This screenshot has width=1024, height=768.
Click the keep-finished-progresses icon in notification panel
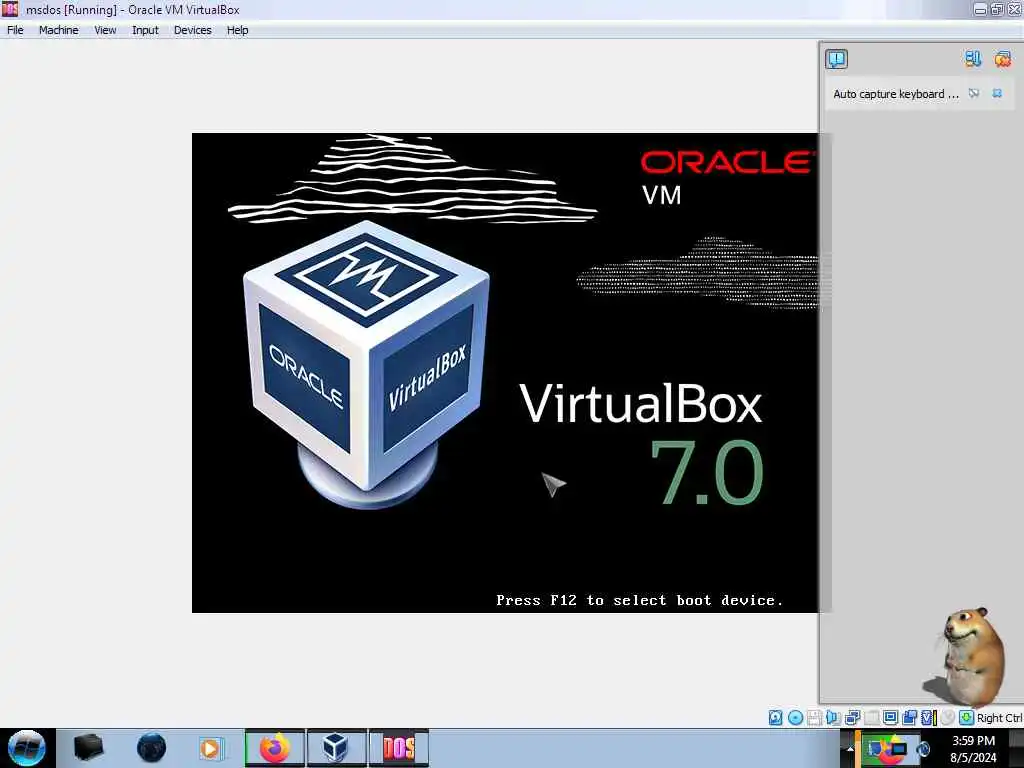(973, 59)
